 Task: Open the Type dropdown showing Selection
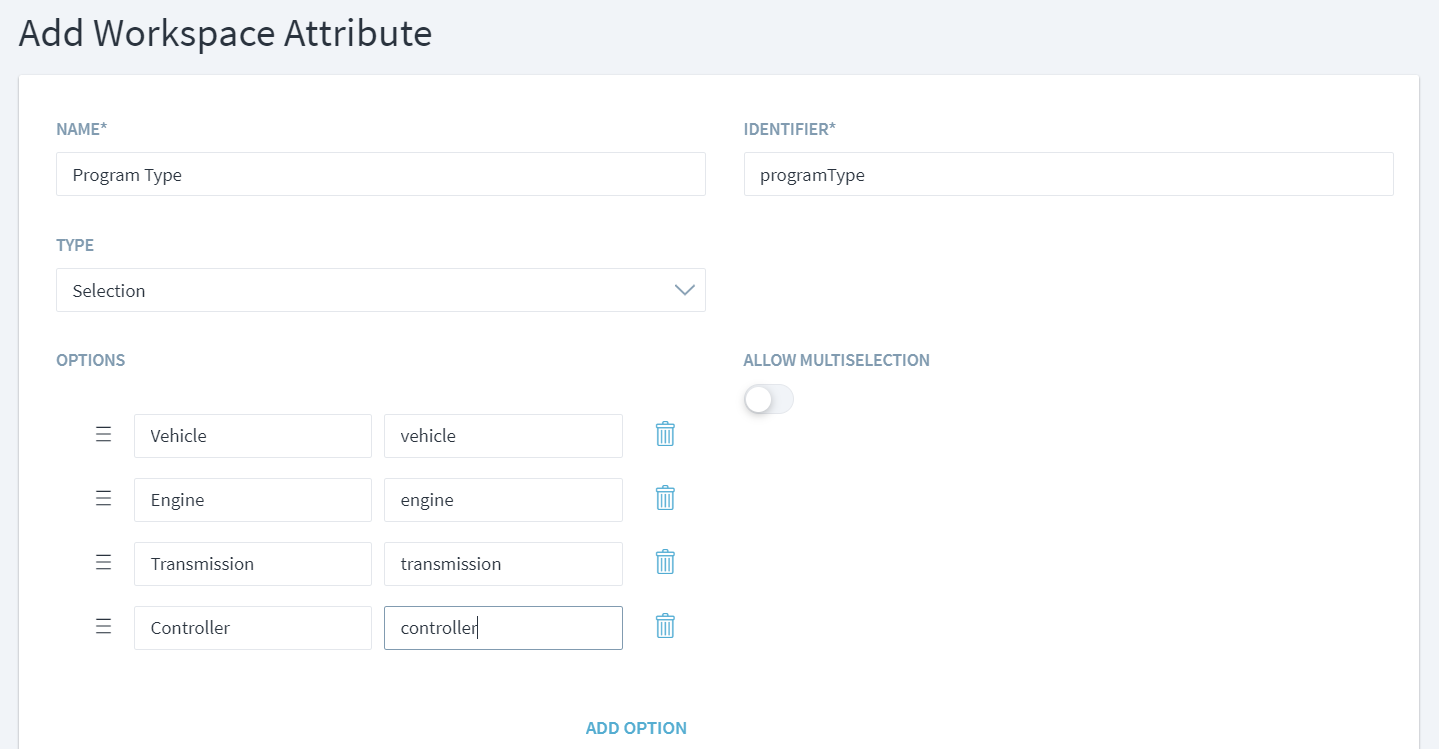tap(380, 290)
